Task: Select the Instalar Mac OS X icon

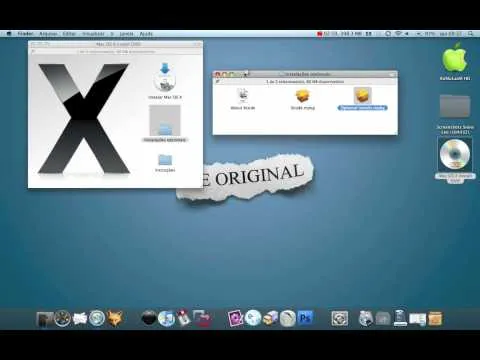Action: pos(165,81)
